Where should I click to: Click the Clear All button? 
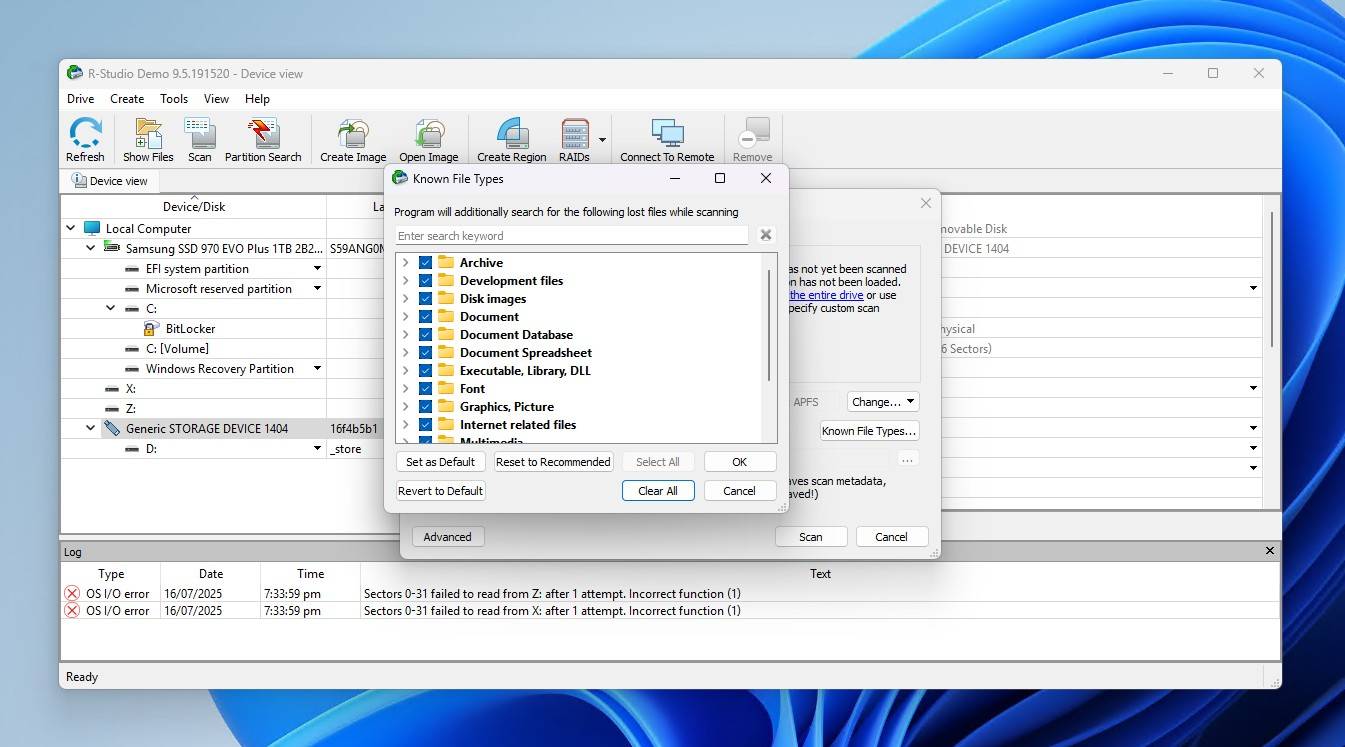(x=658, y=490)
